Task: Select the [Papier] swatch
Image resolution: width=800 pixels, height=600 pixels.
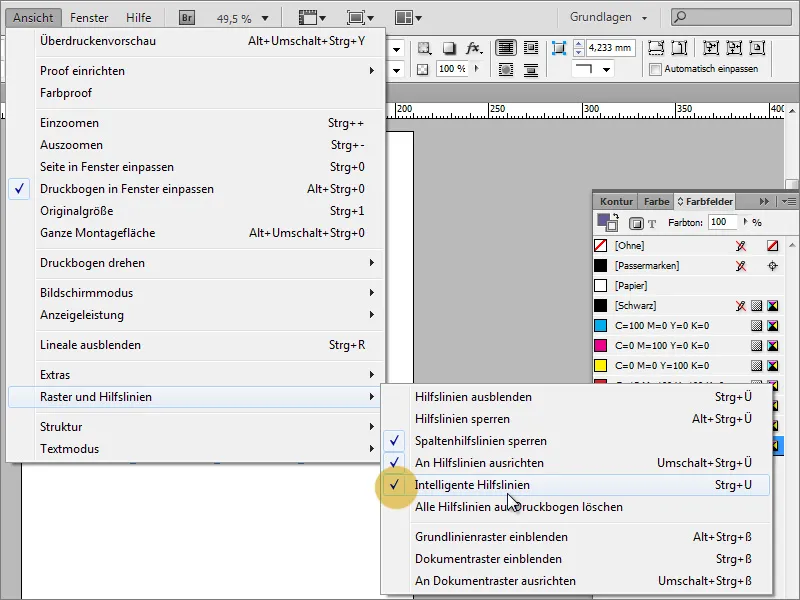Action: click(689, 286)
